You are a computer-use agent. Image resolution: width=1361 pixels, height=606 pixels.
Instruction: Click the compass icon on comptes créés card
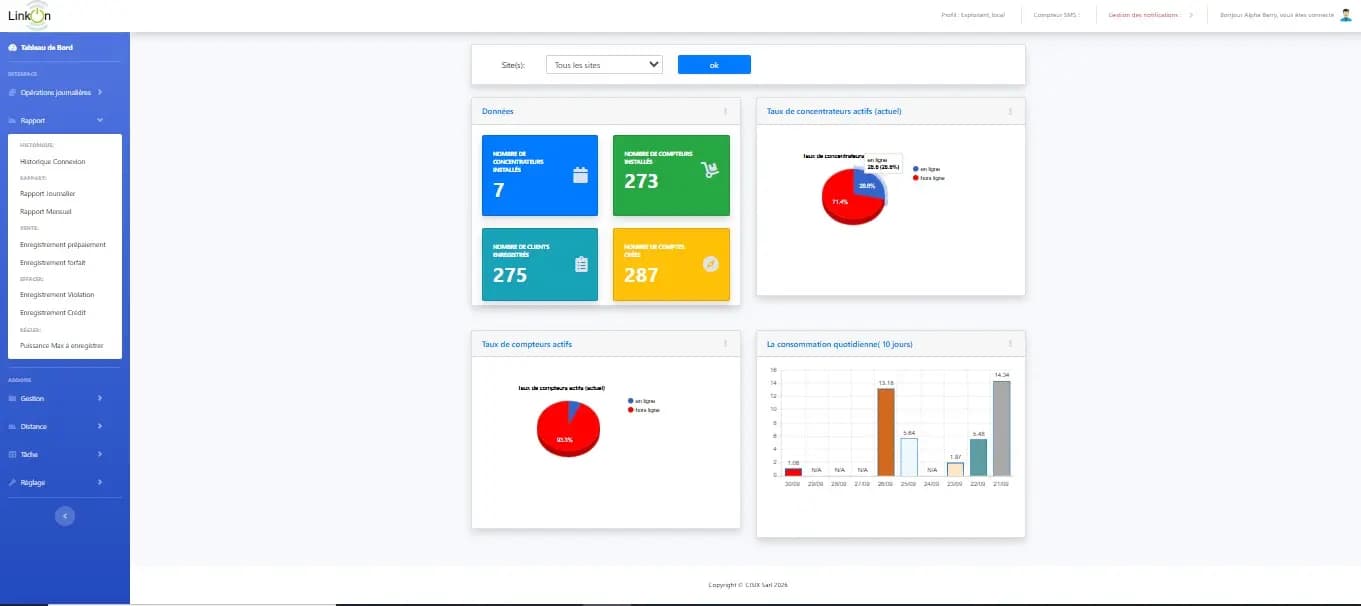711,264
